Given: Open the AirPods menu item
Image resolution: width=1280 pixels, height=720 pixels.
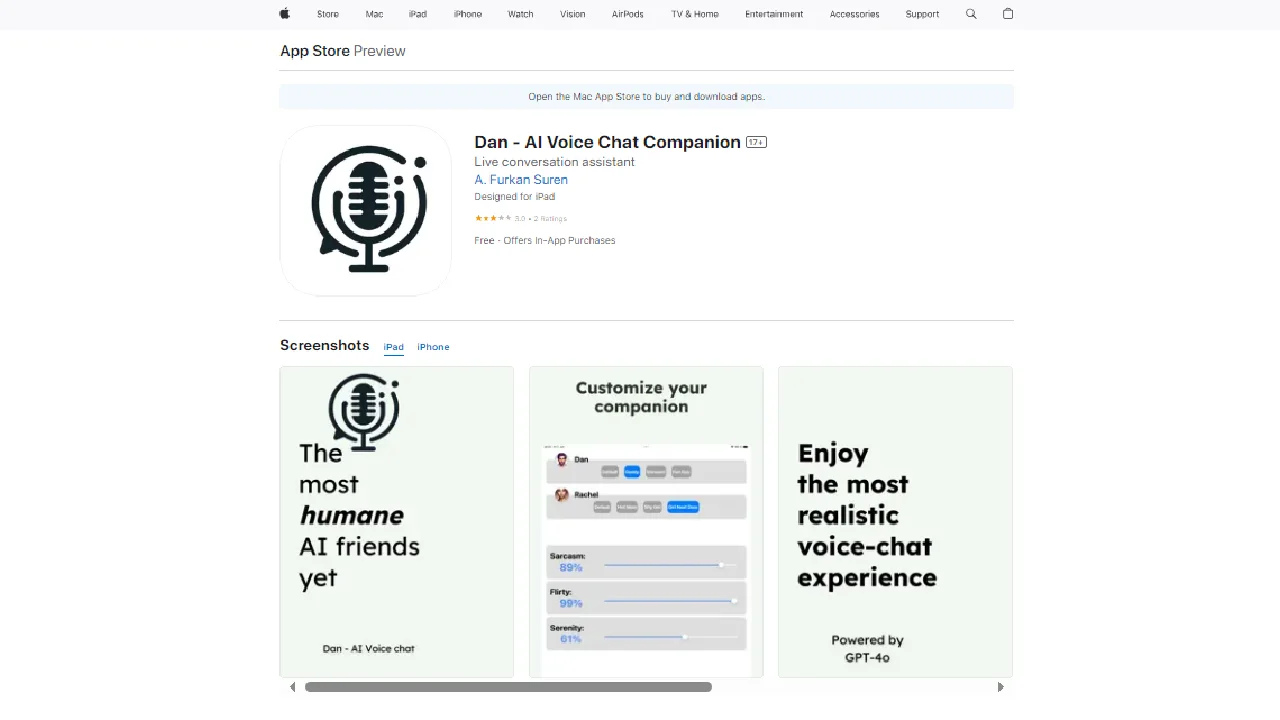Looking at the screenshot, I should click(627, 14).
